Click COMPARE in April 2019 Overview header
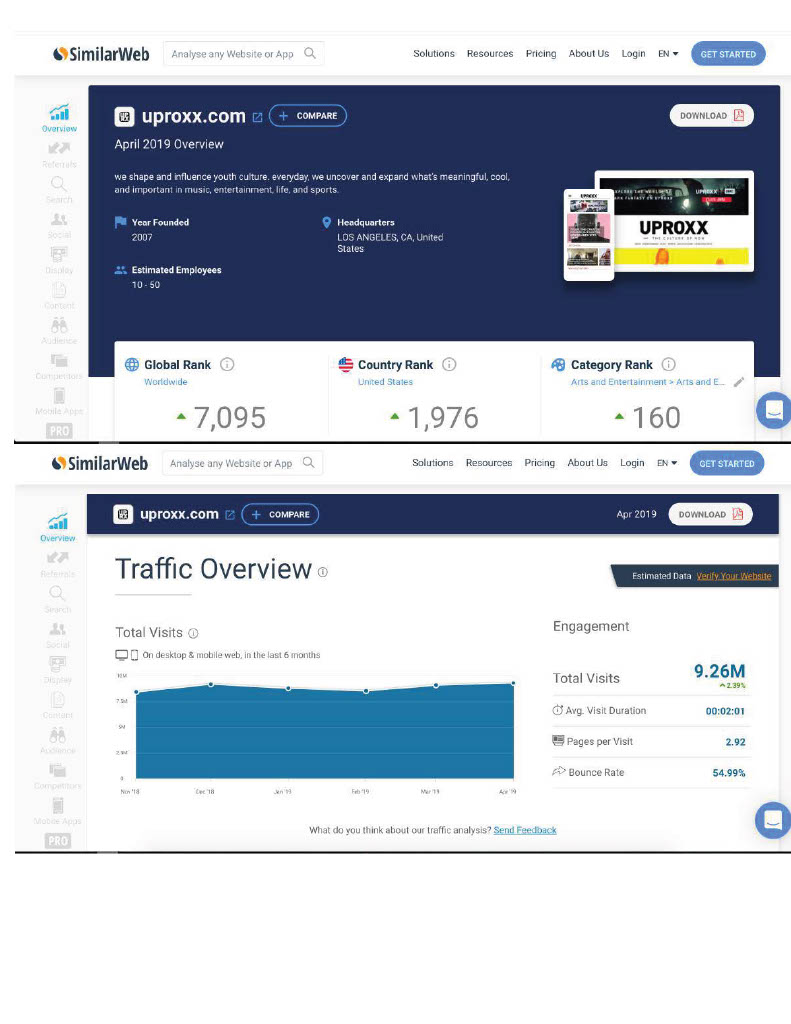 308,116
